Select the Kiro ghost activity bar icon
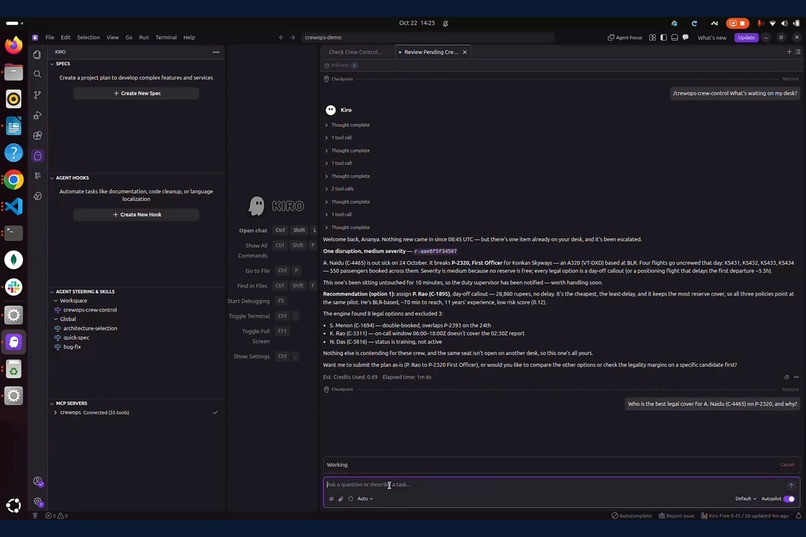 click(37, 156)
